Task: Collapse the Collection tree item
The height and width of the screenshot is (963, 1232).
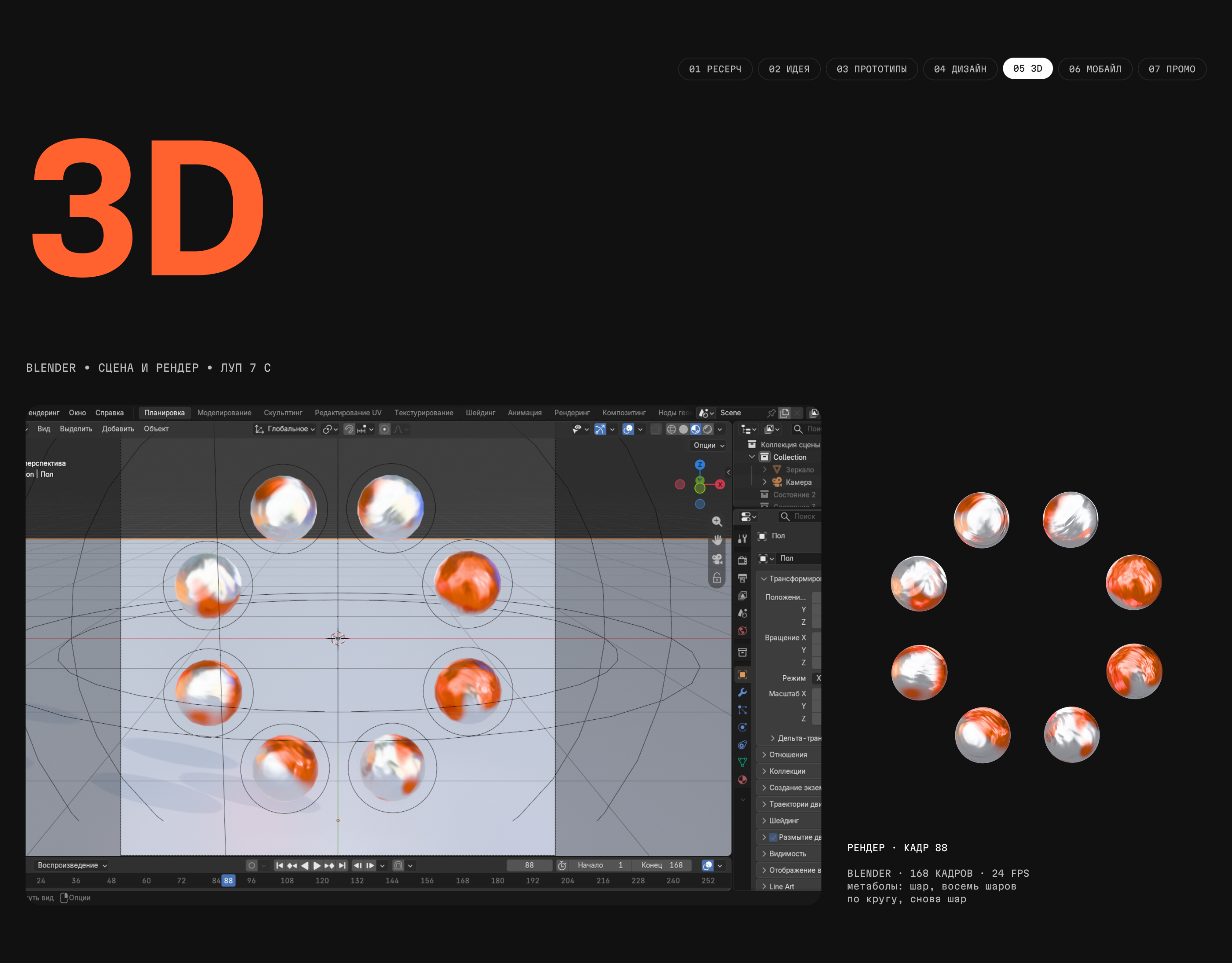Action: click(x=752, y=457)
